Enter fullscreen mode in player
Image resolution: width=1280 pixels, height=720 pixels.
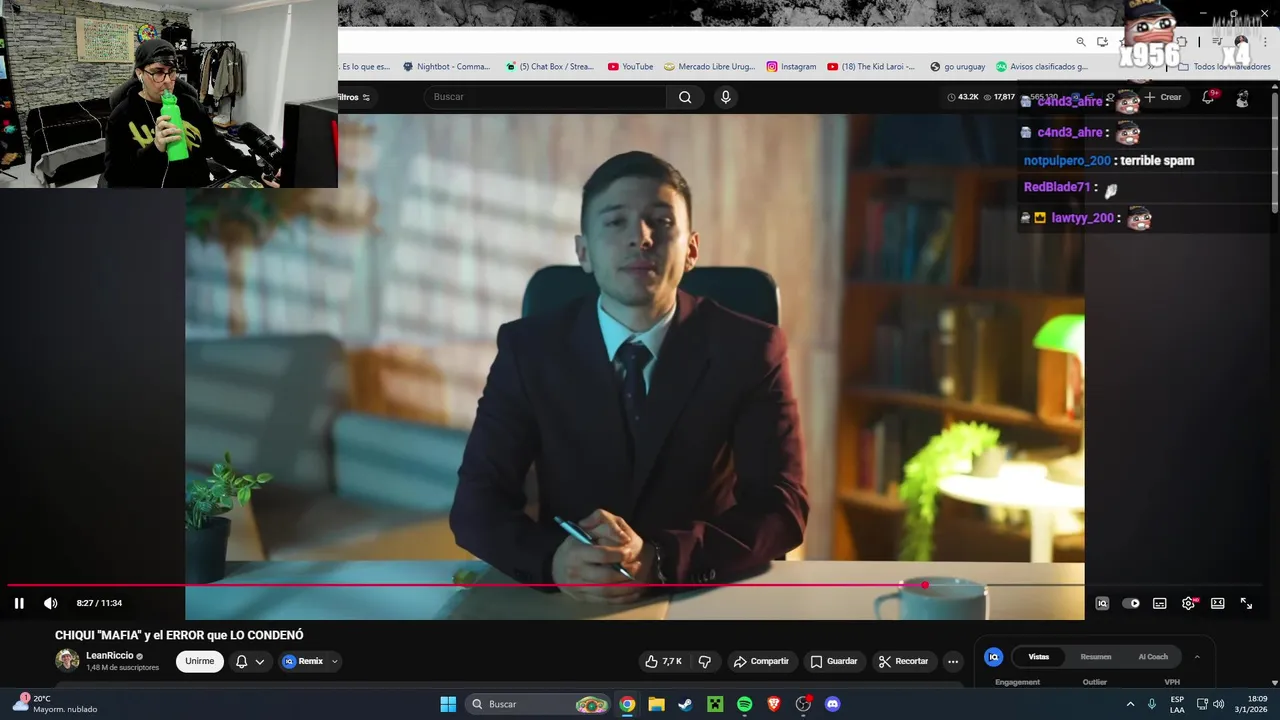(x=1246, y=603)
